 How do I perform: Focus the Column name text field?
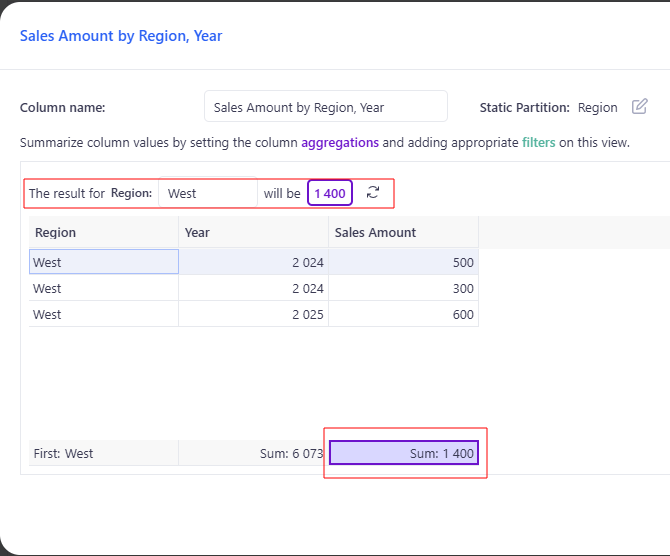click(325, 107)
